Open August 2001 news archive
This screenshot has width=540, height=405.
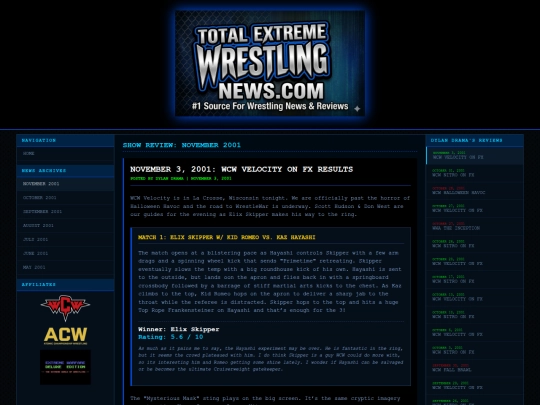tap(65, 226)
